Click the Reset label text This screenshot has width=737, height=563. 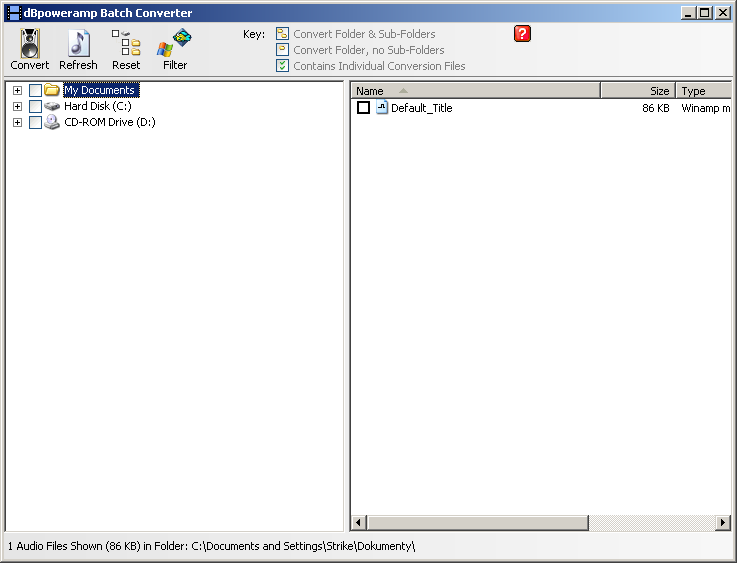pos(126,65)
